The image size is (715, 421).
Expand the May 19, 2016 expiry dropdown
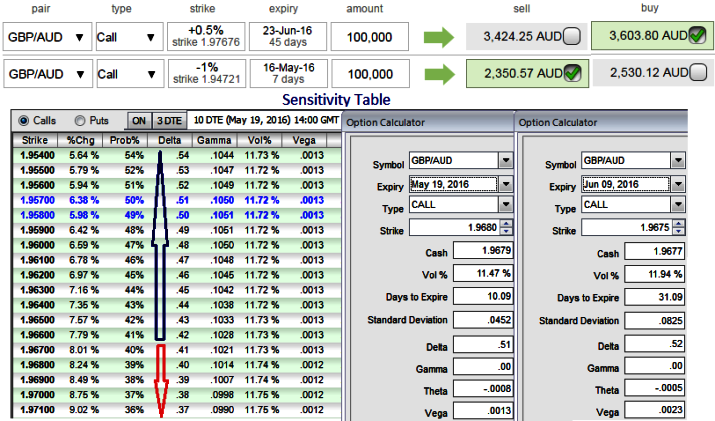(x=504, y=185)
